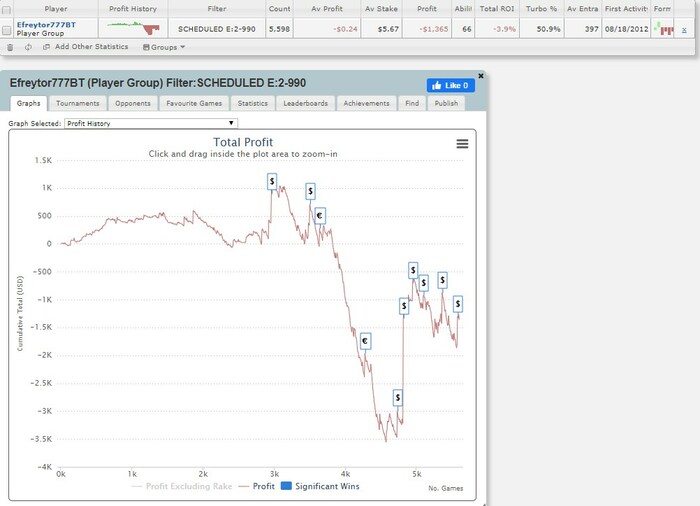Viewport: 700px width, 506px height.
Task: Sort by Profit column header
Action: click(427, 8)
